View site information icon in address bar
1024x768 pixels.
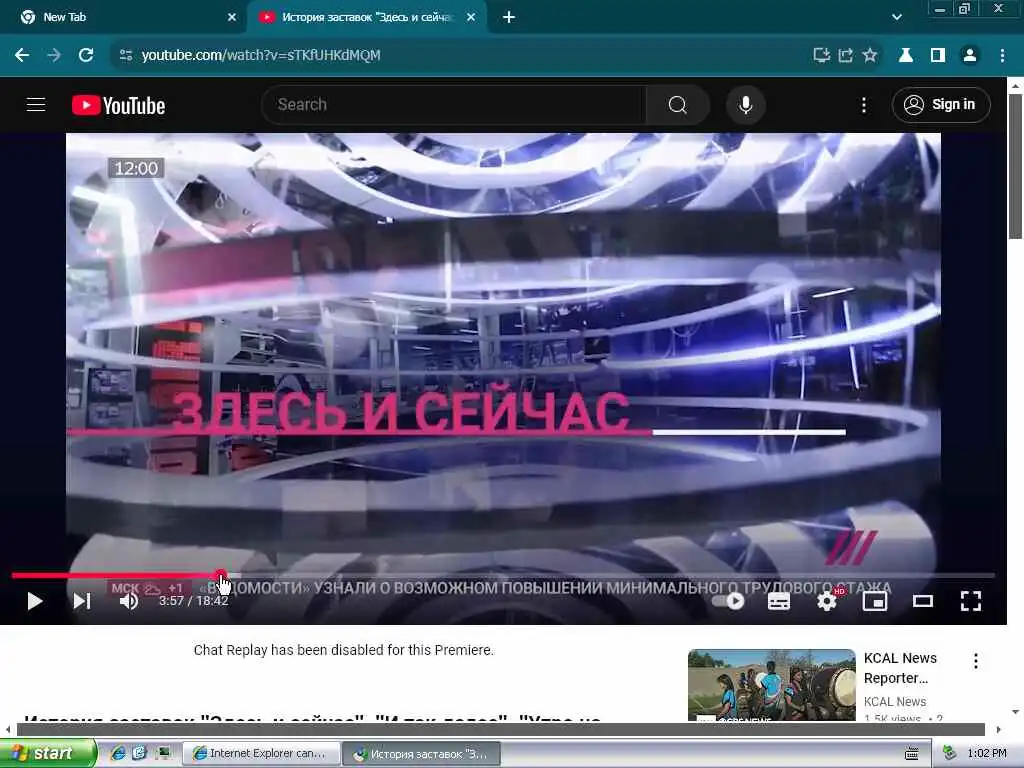[125, 55]
